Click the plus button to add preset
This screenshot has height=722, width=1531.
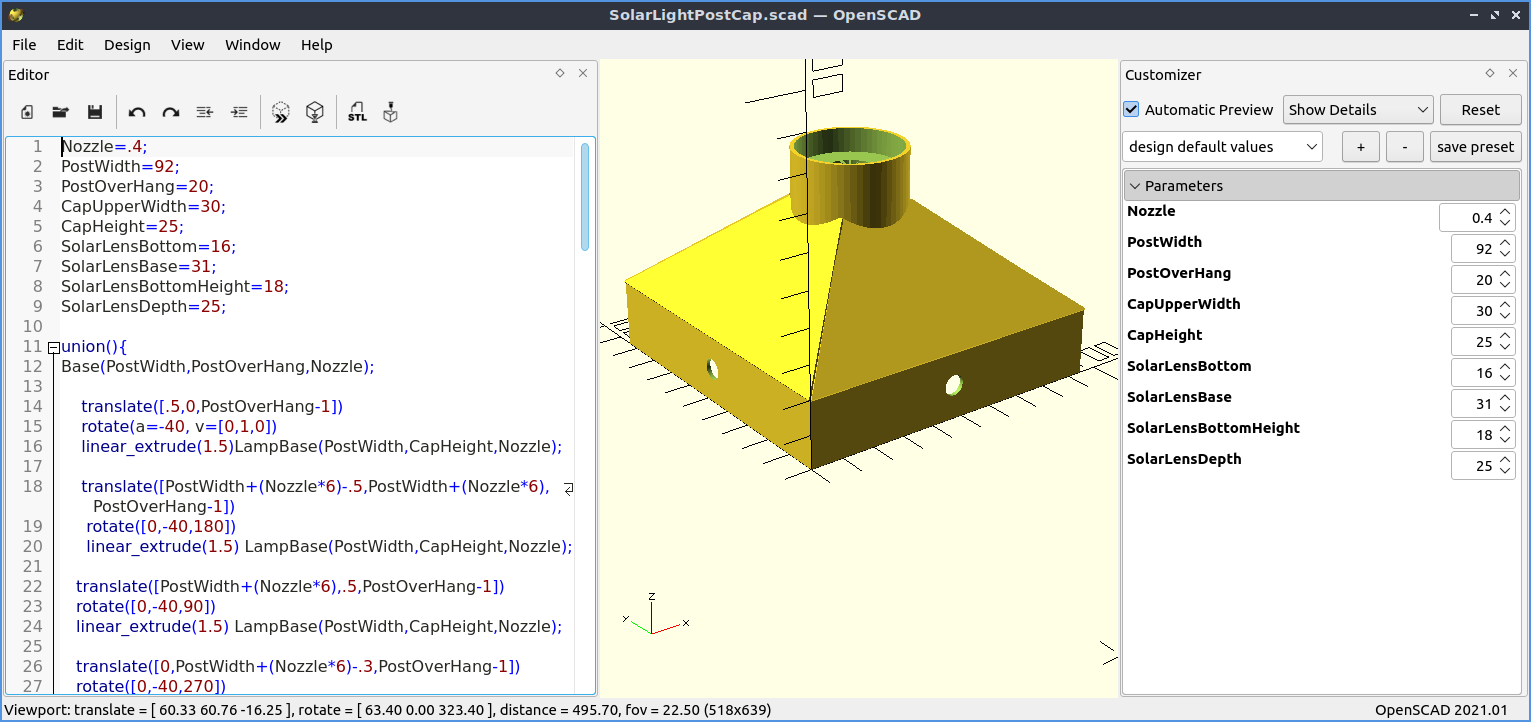pos(1360,147)
